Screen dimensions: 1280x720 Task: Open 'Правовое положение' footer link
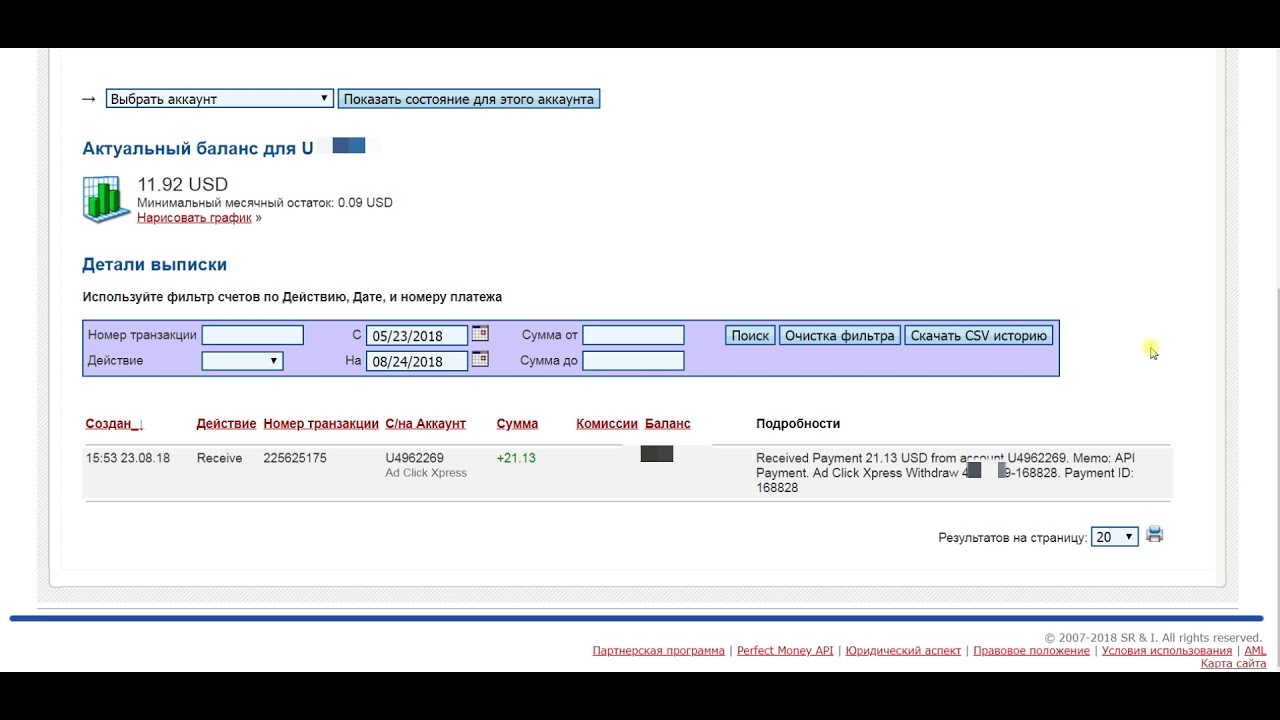[1031, 651]
